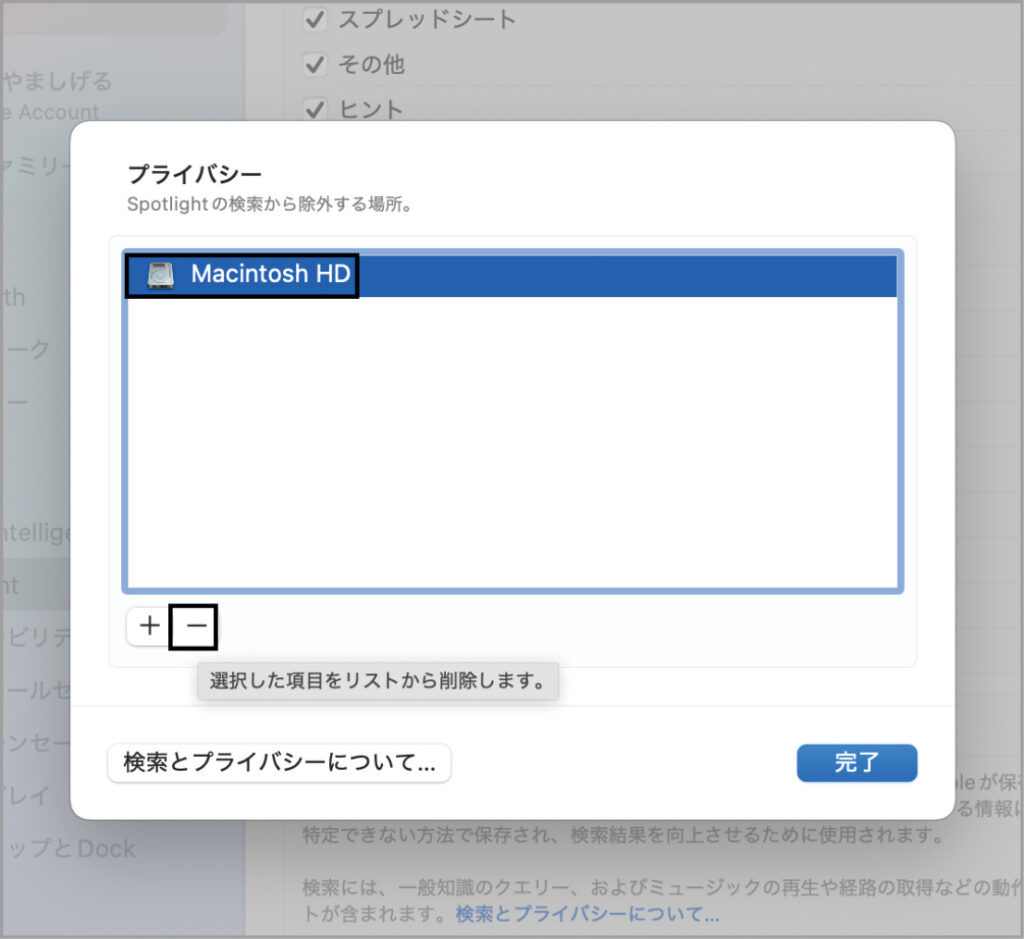Click the plus button to add a location
The width and height of the screenshot is (1024, 939).
coord(150,626)
